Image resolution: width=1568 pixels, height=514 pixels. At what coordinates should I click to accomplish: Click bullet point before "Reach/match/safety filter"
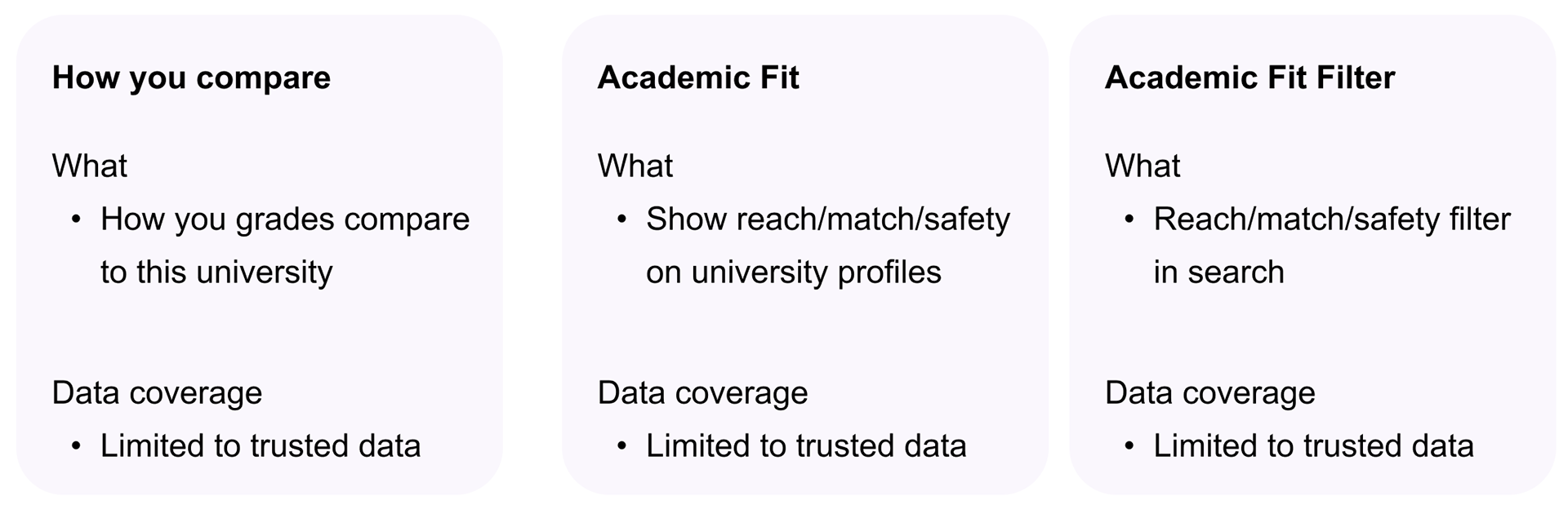(1129, 220)
